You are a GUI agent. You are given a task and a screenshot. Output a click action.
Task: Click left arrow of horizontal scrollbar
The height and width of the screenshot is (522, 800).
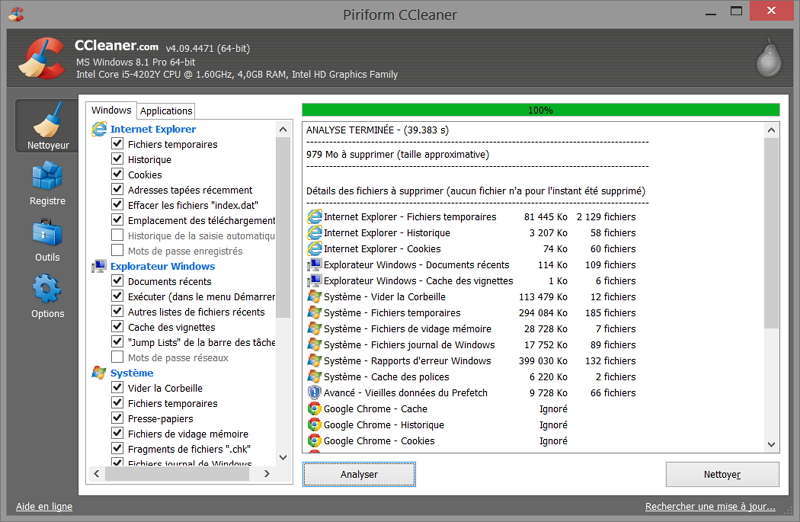[97, 474]
